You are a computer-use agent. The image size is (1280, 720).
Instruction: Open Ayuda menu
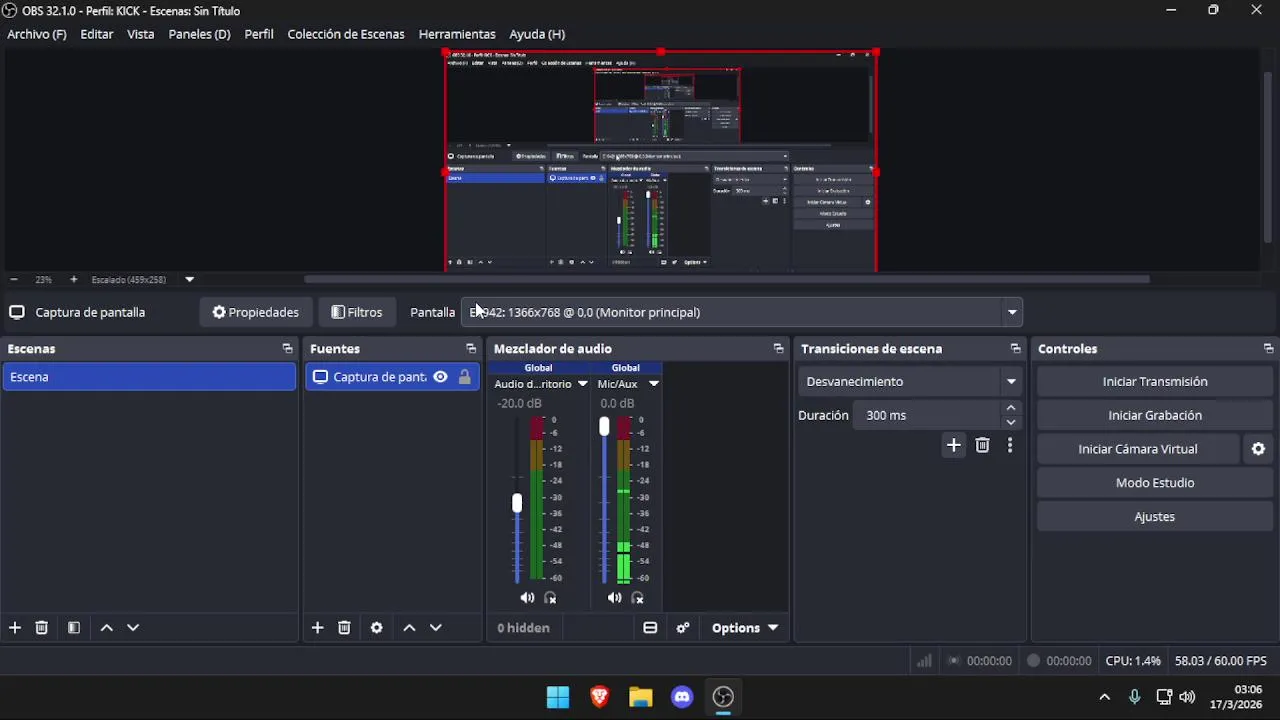coord(537,34)
